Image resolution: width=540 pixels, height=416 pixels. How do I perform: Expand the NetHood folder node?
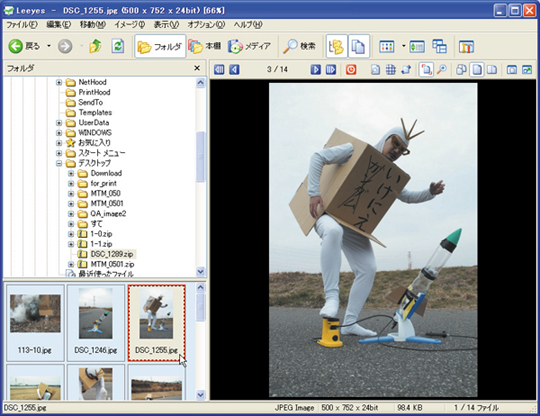click(x=59, y=82)
